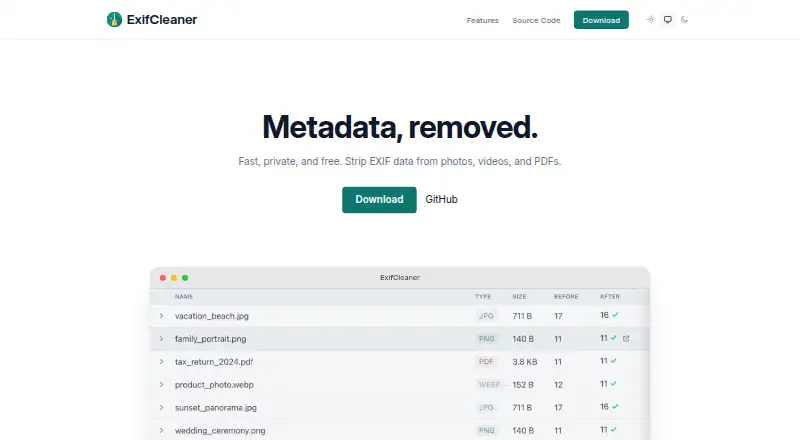This screenshot has width=800, height=440.
Task: Expand the family_portrait.png row
Action: pos(161,339)
